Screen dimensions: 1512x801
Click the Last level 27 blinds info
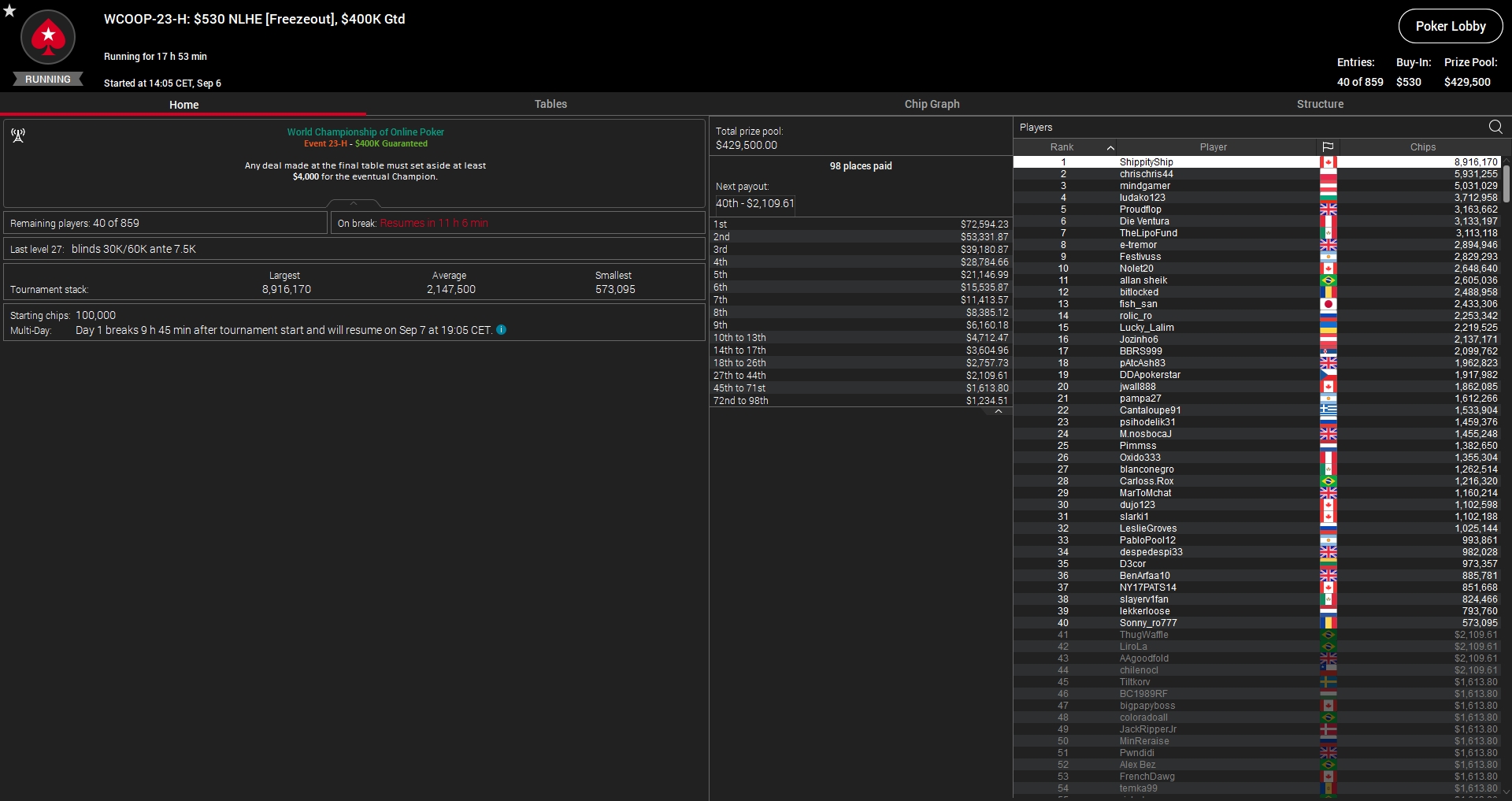(354, 249)
